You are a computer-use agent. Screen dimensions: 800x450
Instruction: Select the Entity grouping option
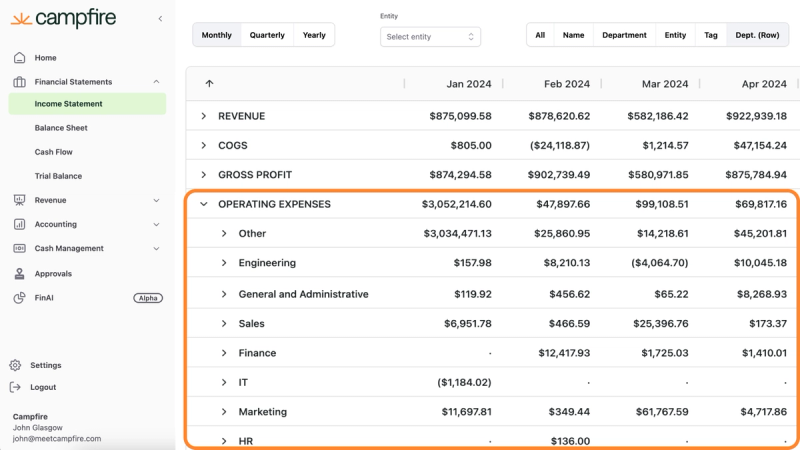(675, 35)
